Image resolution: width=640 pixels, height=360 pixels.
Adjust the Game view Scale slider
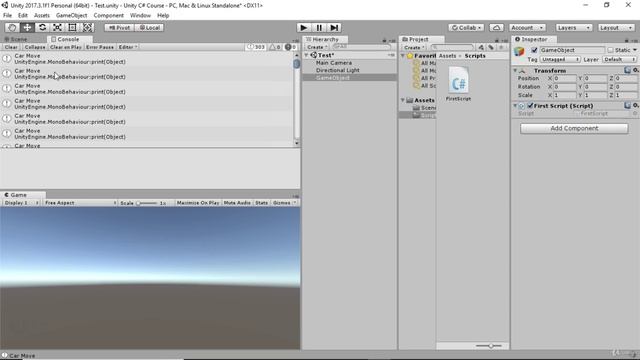(x=147, y=203)
